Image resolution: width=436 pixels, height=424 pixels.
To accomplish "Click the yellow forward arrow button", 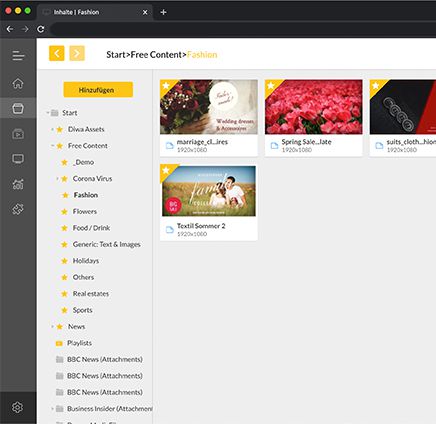I will (x=77, y=53).
